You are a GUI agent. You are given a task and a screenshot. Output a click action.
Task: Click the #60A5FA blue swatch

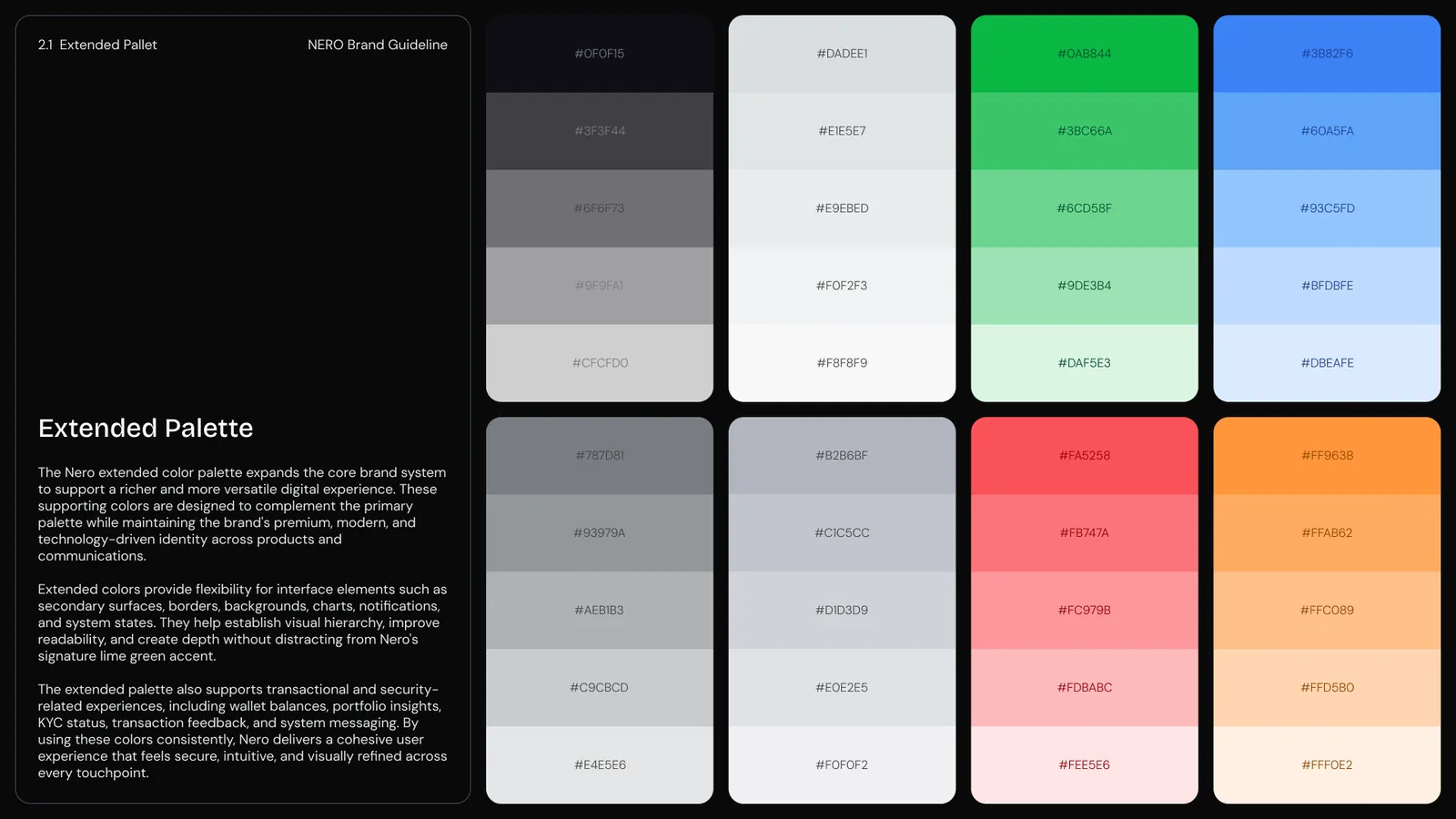[1327, 131]
